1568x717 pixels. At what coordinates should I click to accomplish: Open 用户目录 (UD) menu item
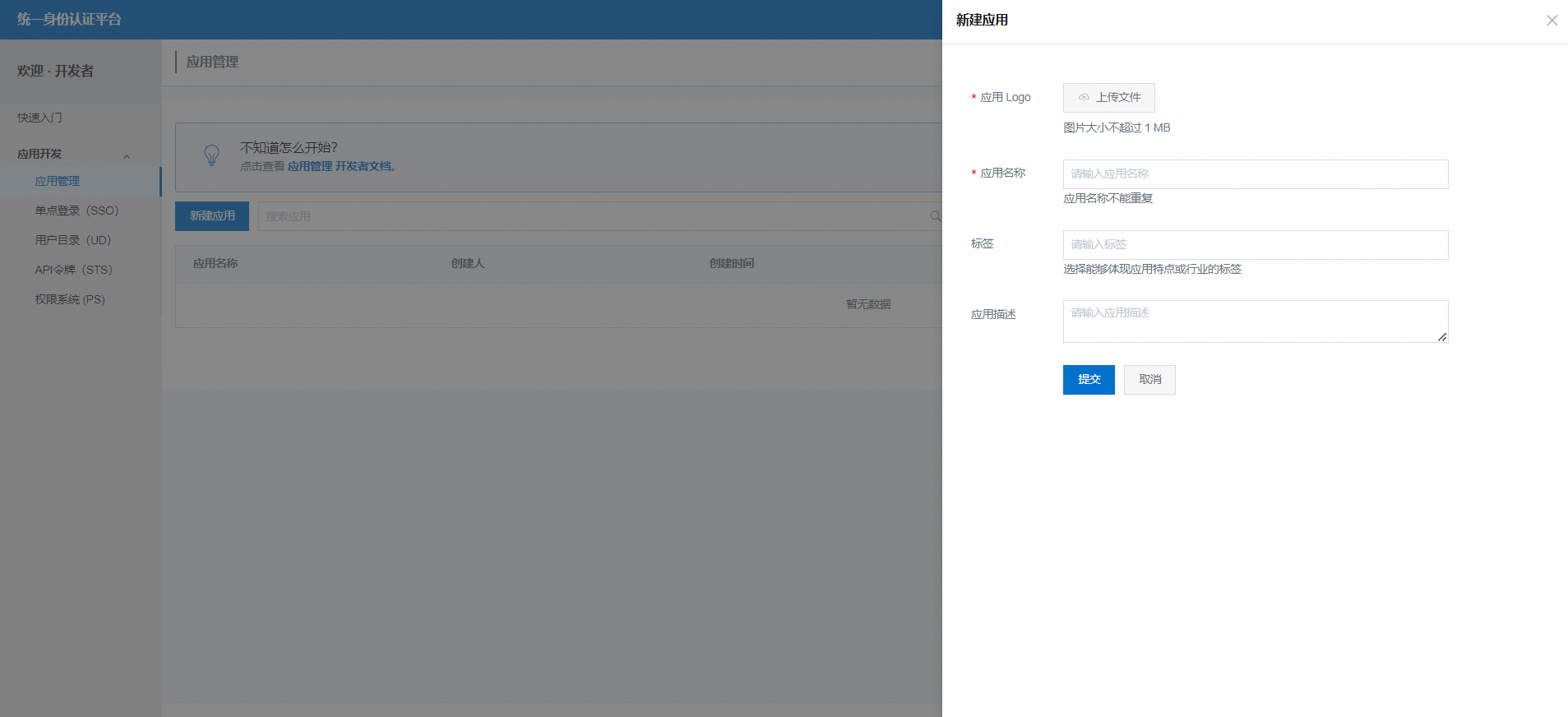72,240
